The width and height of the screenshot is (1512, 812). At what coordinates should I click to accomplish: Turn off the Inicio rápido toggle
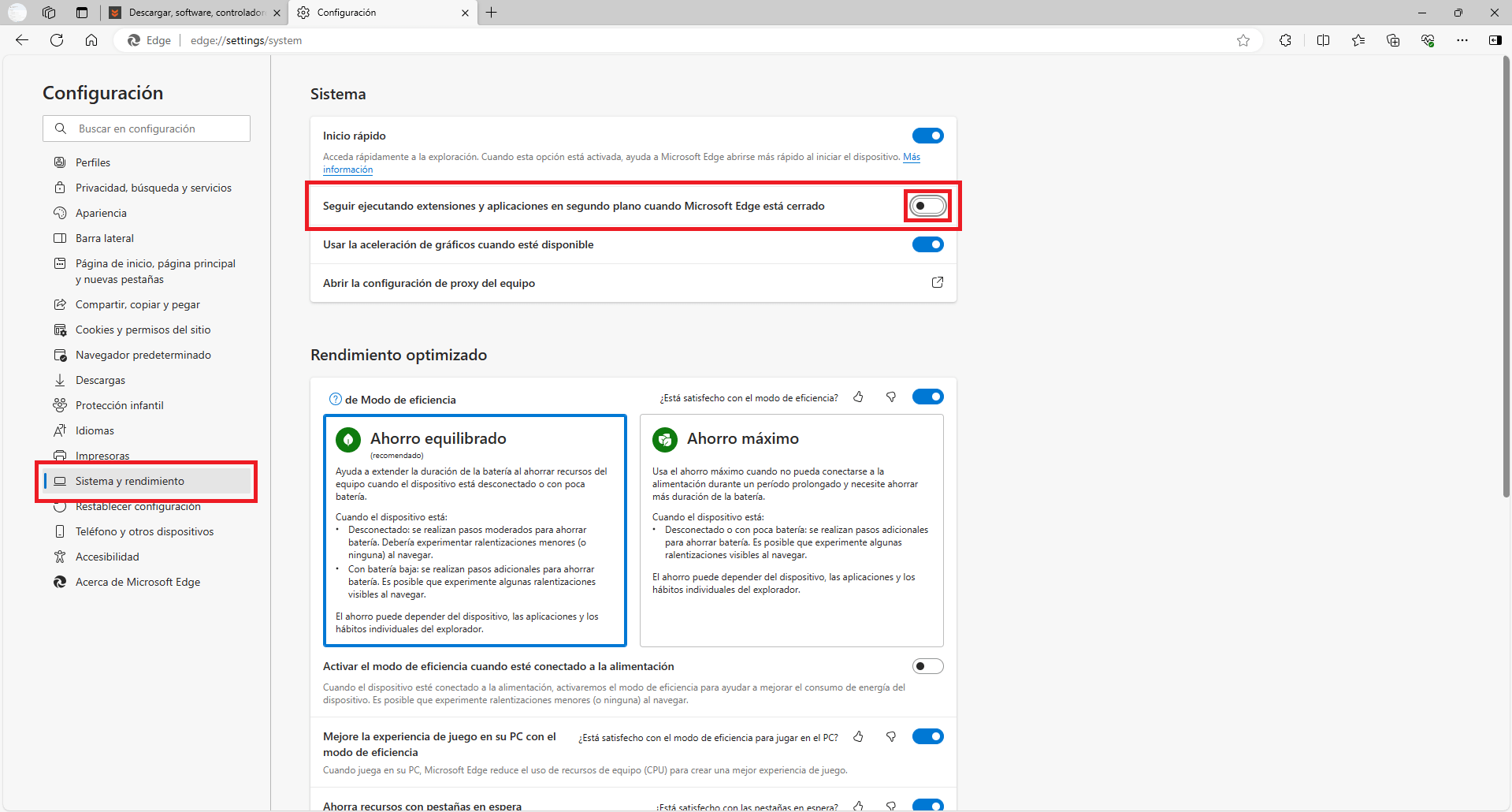tap(928, 136)
